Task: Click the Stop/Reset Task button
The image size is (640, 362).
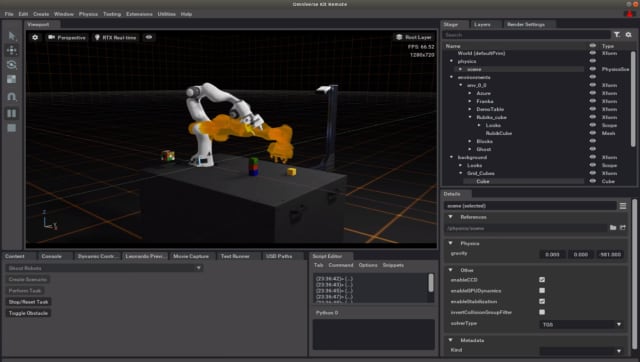Action: pos(29,302)
